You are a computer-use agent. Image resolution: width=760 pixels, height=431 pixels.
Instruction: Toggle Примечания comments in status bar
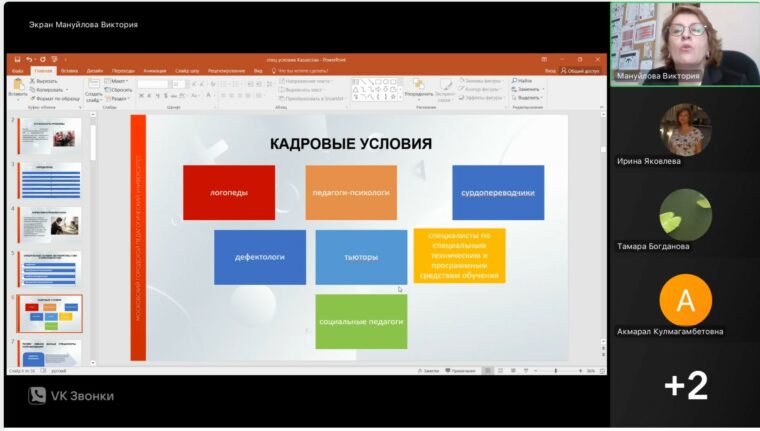(x=459, y=370)
